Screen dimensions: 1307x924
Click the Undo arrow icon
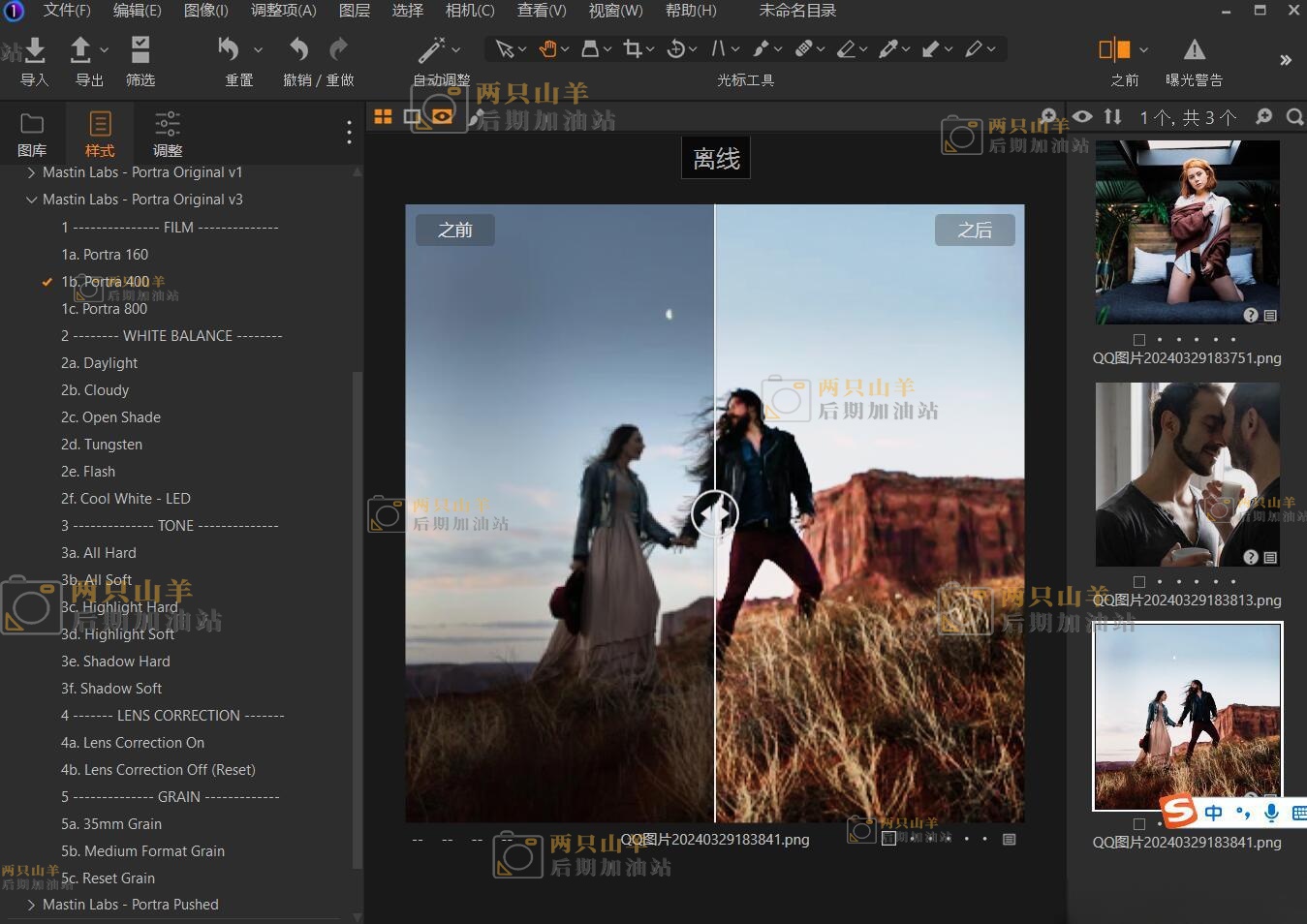click(x=298, y=49)
